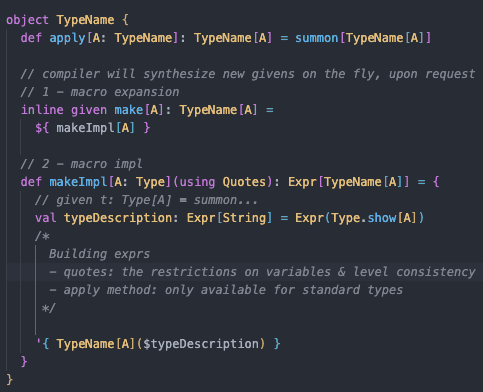This screenshot has width=483, height=392.
Task: Click the 'object' keyword on first line
Action: pyautogui.click(x=27, y=20)
